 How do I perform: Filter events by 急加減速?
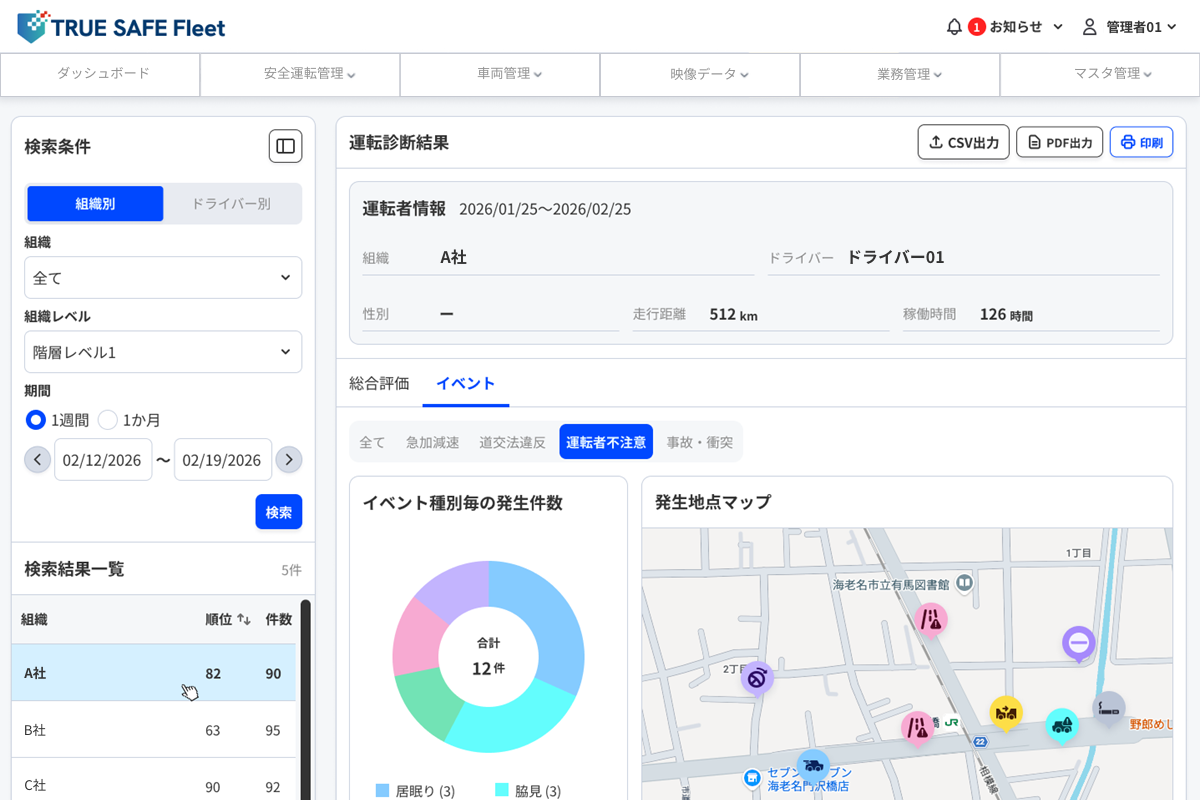pyautogui.click(x=432, y=442)
